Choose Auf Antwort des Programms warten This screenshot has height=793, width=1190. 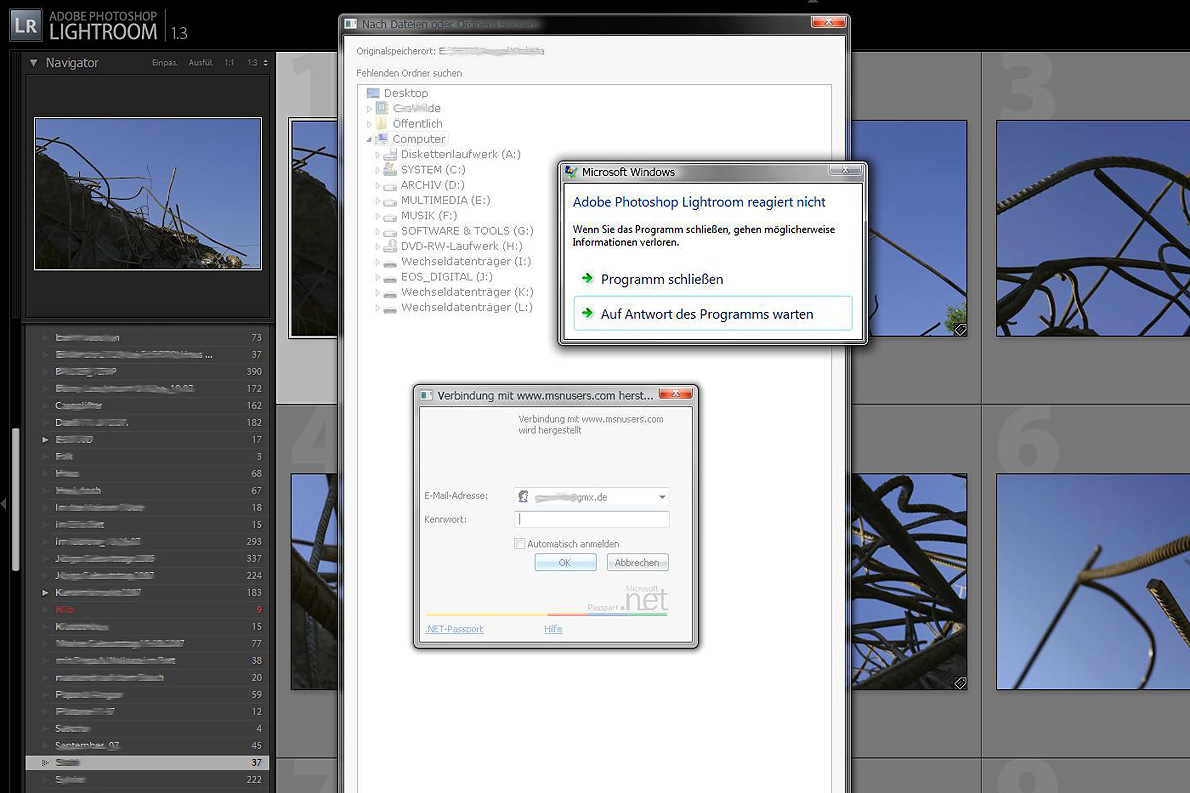tap(713, 313)
